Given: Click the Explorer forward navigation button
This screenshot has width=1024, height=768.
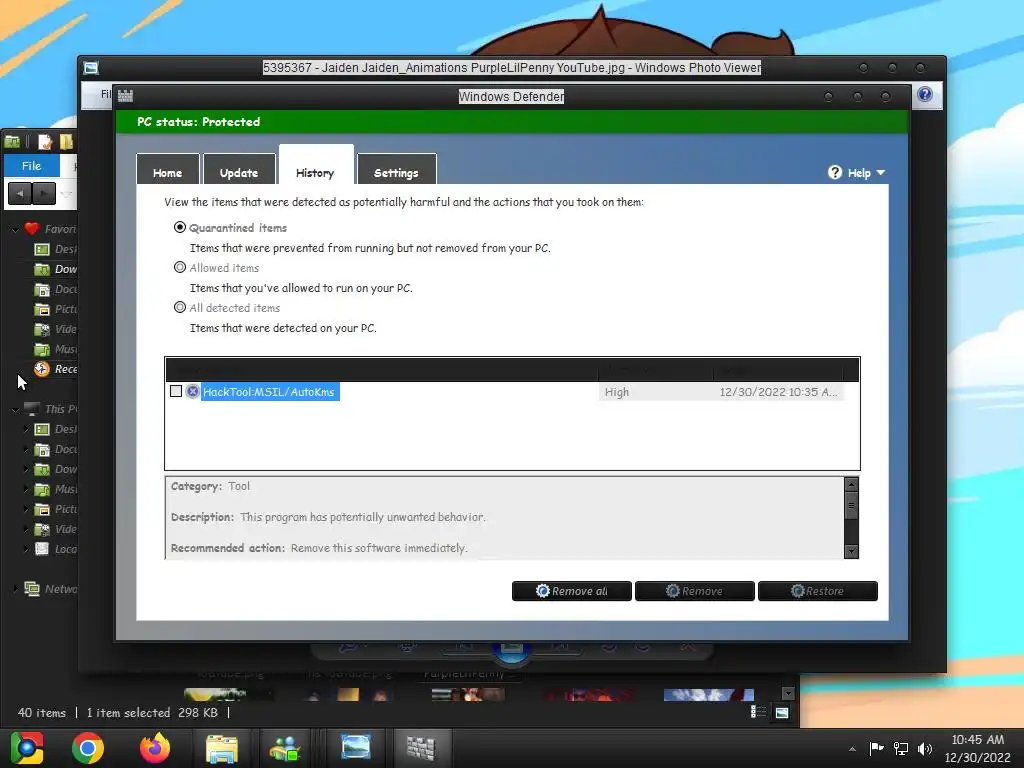Looking at the screenshot, I should [x=44, y=193].
